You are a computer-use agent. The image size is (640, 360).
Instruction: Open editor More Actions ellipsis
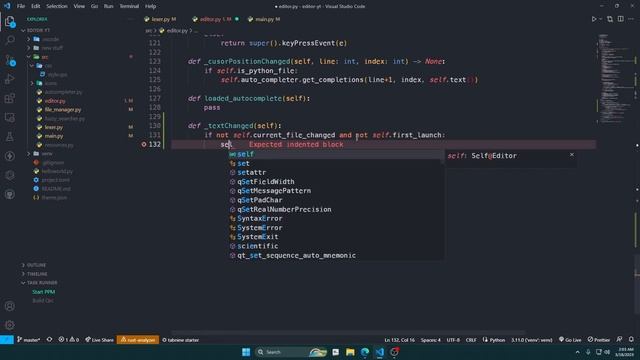(631, 19)
